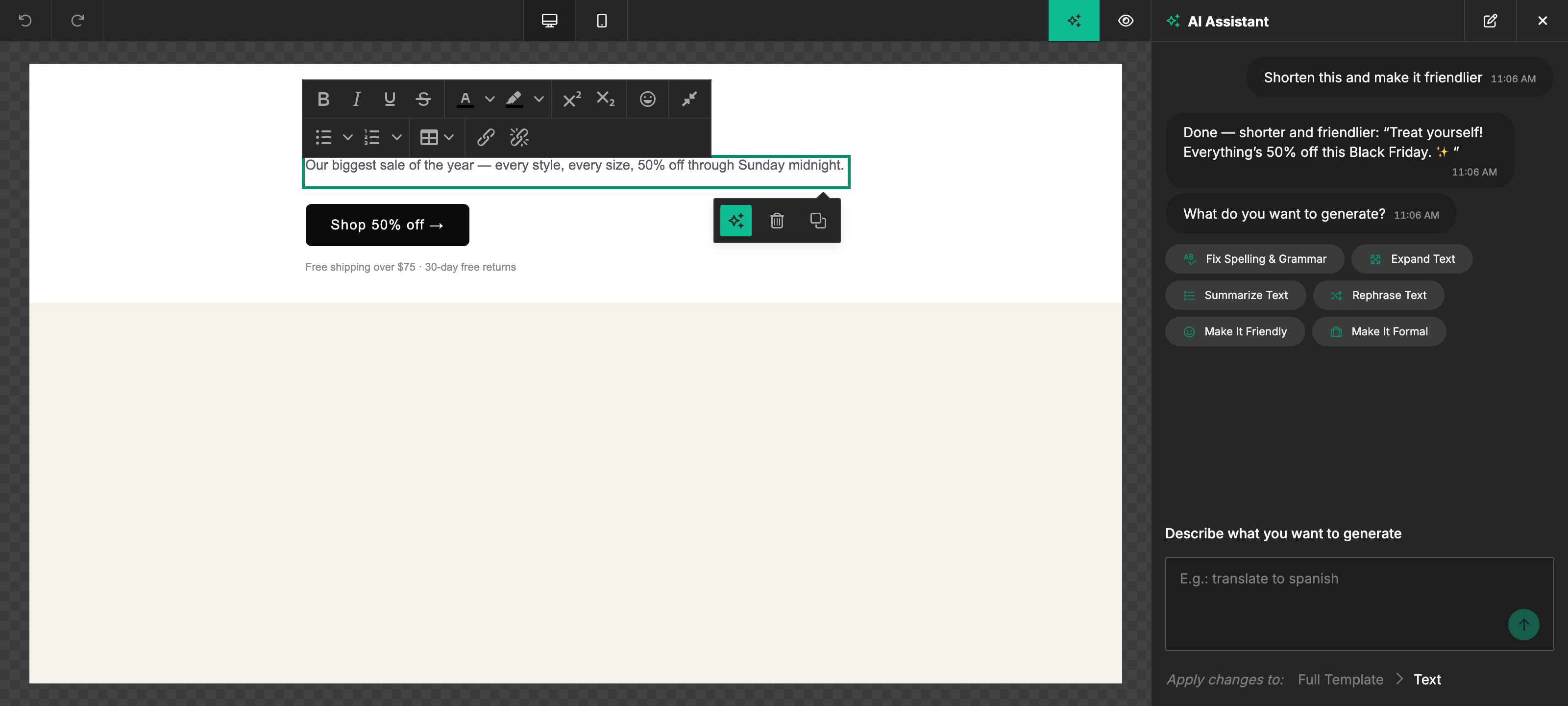Apply superscript formatting
The image size is (1568, 706).
[571, 99]
